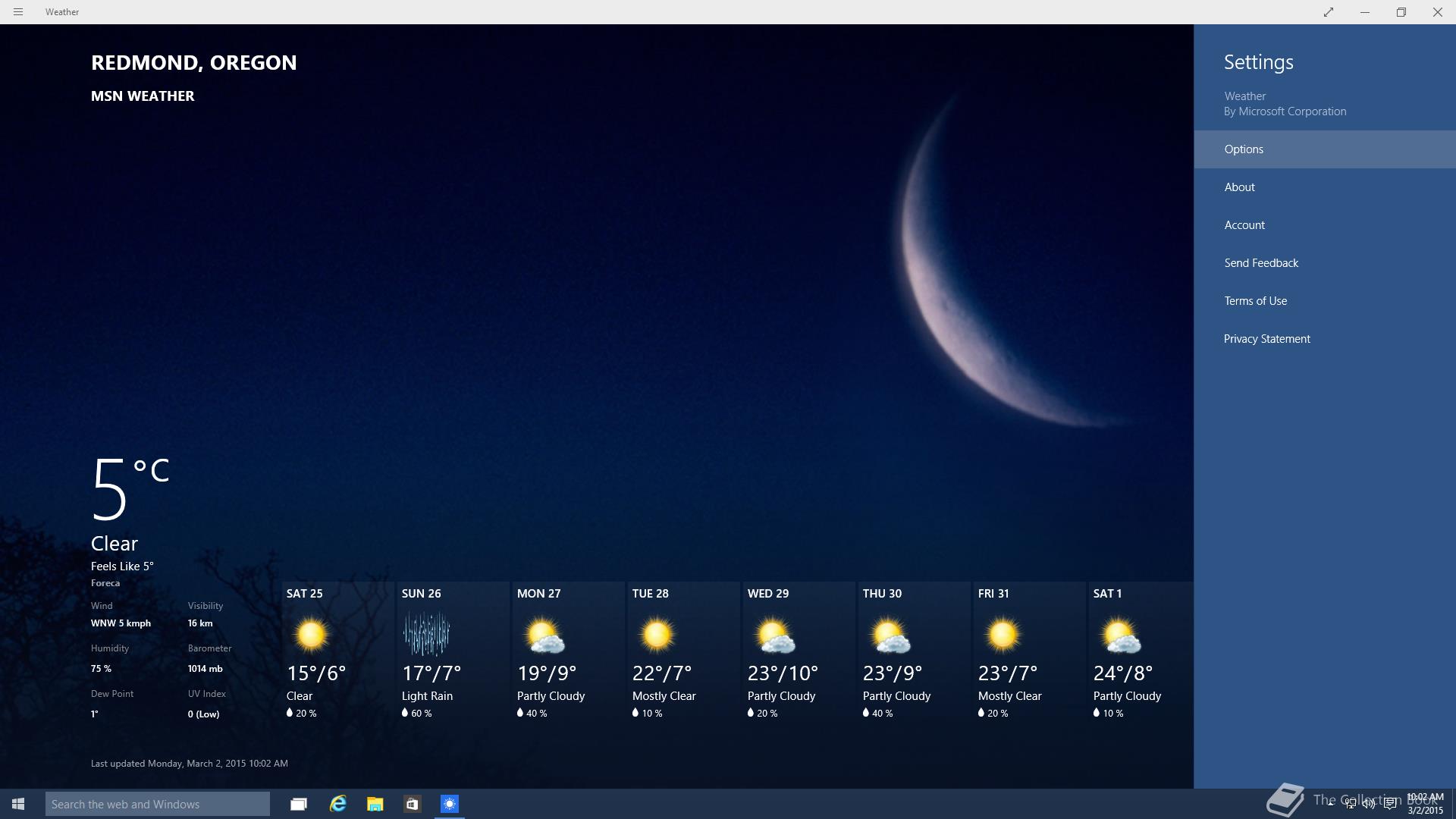
Task: Click the barometer value 1014 mb
Action: tap(206, 669)
